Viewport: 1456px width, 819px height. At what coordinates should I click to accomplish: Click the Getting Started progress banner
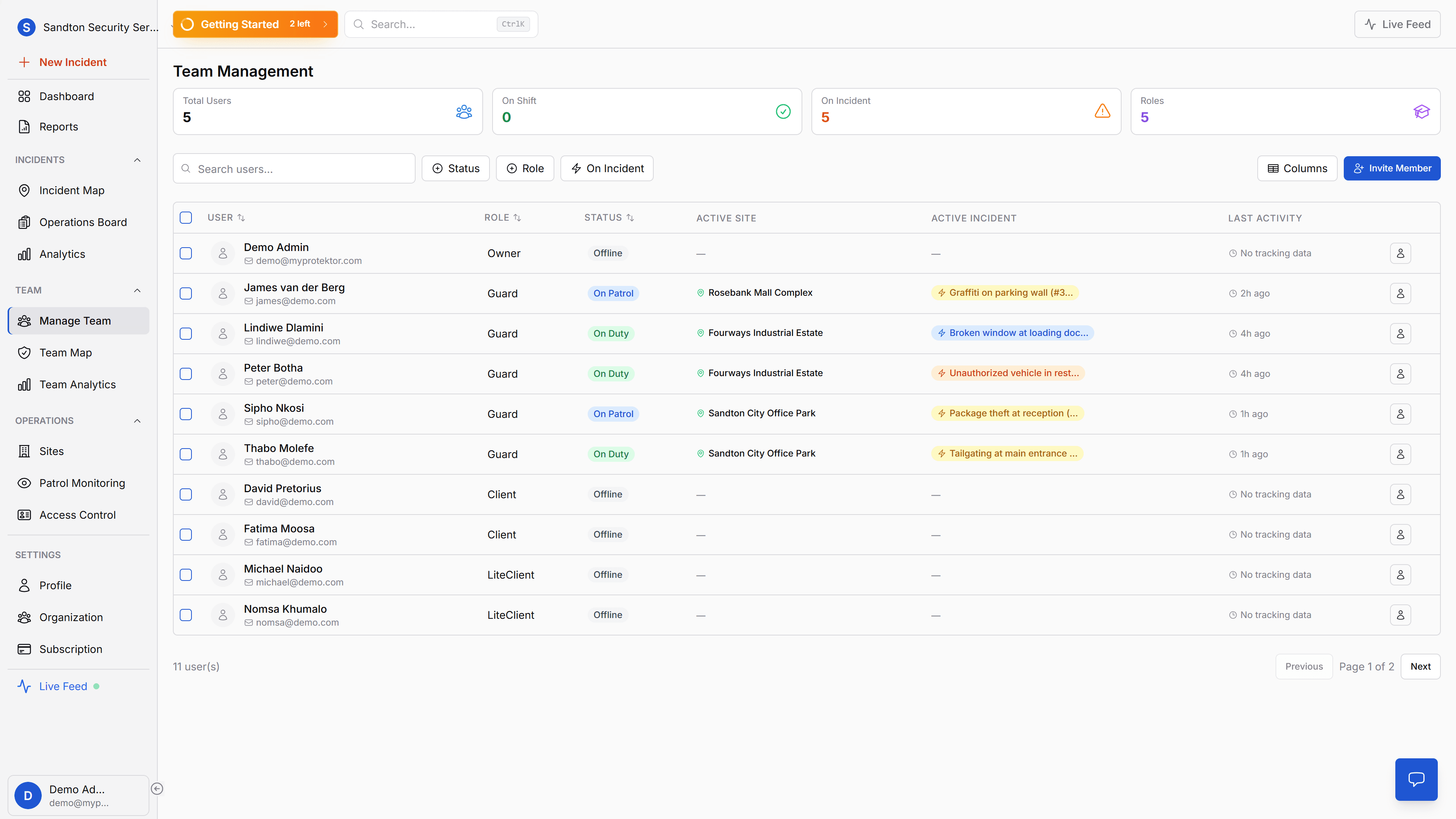pyautogui.click(x=255, y=24)
